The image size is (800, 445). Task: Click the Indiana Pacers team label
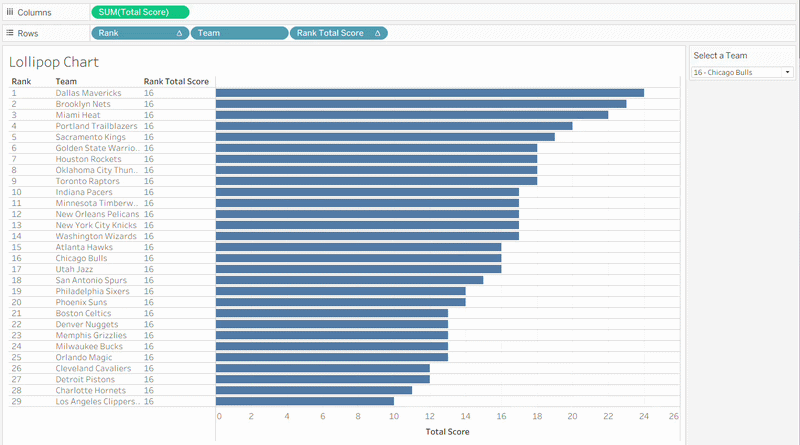84,192
